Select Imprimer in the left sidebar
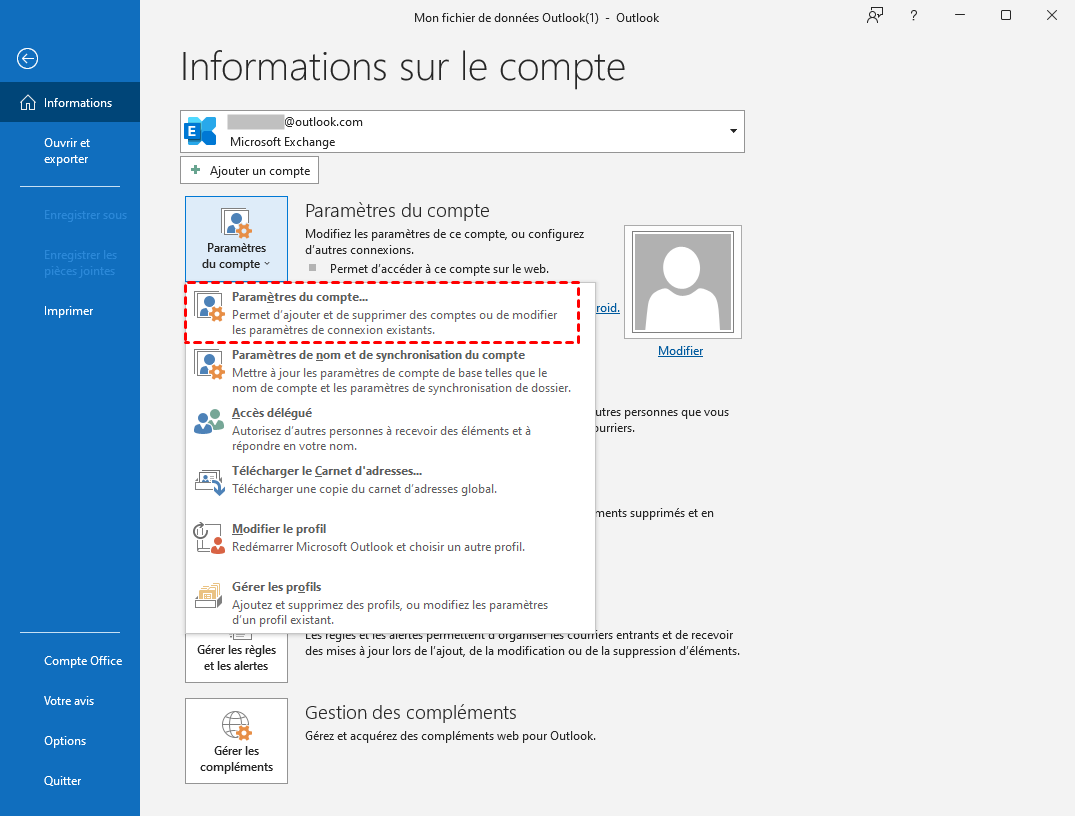Viewport: 1075px width, 816px height. (x=70, y=311)
